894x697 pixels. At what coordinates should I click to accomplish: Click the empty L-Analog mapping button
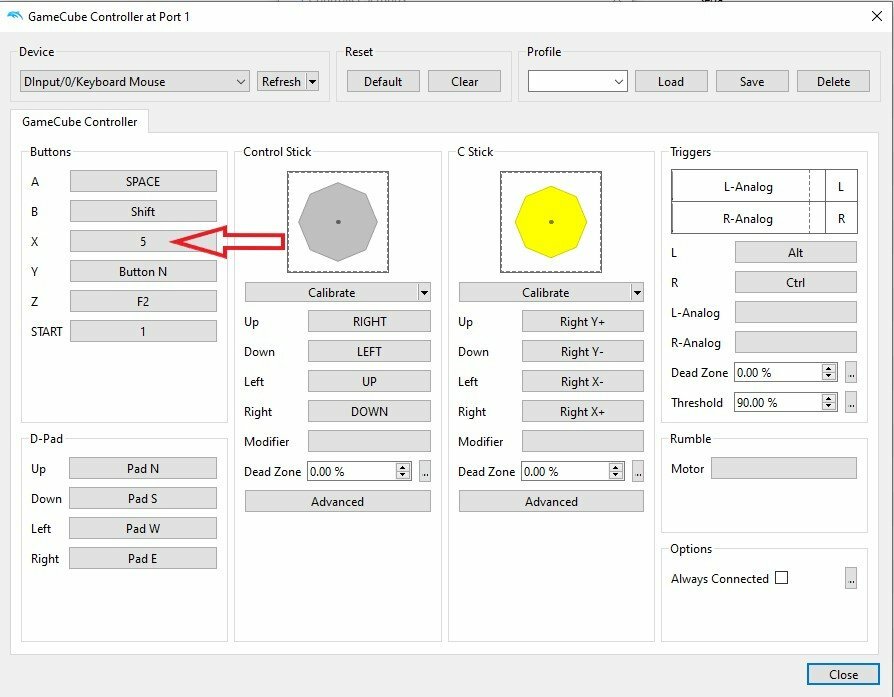(796, 313)
